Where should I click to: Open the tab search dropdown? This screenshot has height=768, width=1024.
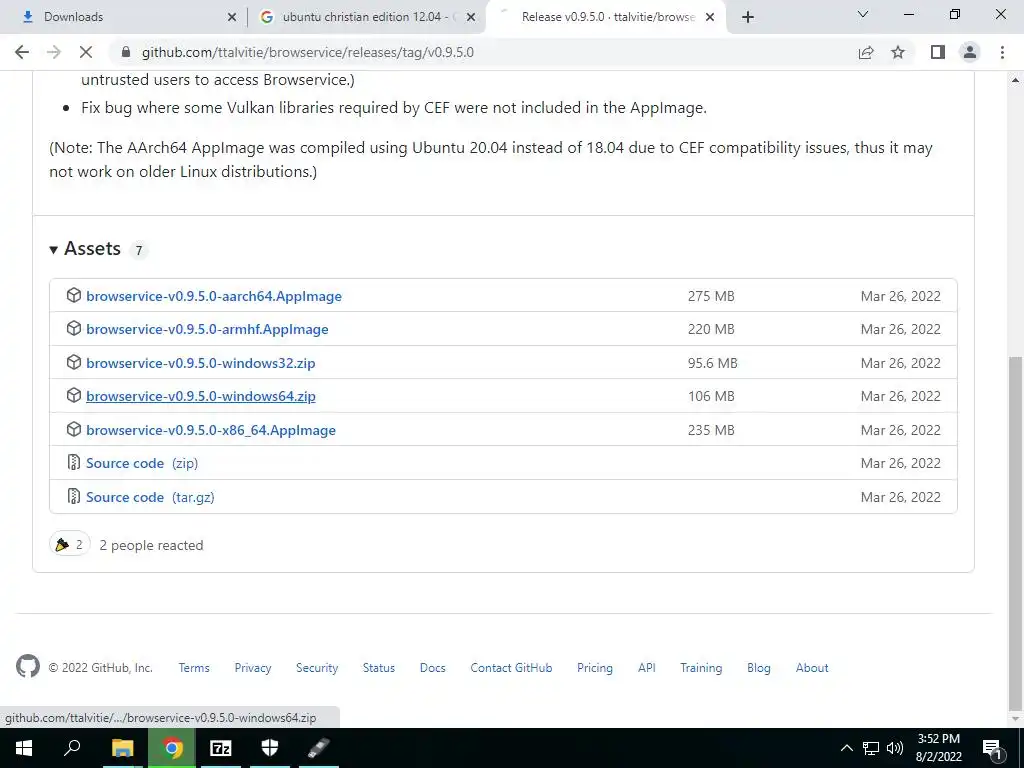[863, 14]
